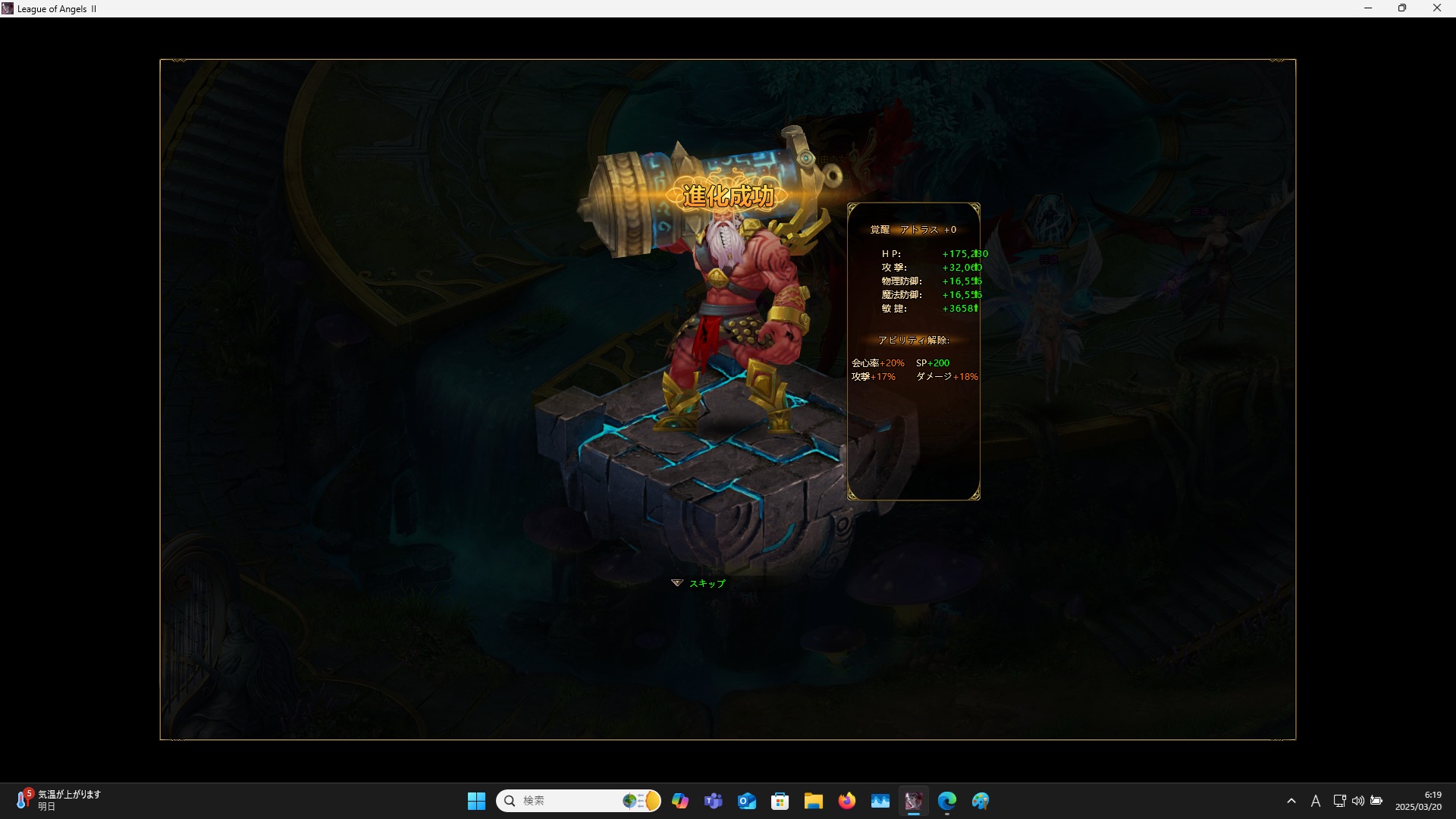The image size is (1456, 819).
Task: Open Microsoft Edge from the taskbar
Action: pos(947,801)
